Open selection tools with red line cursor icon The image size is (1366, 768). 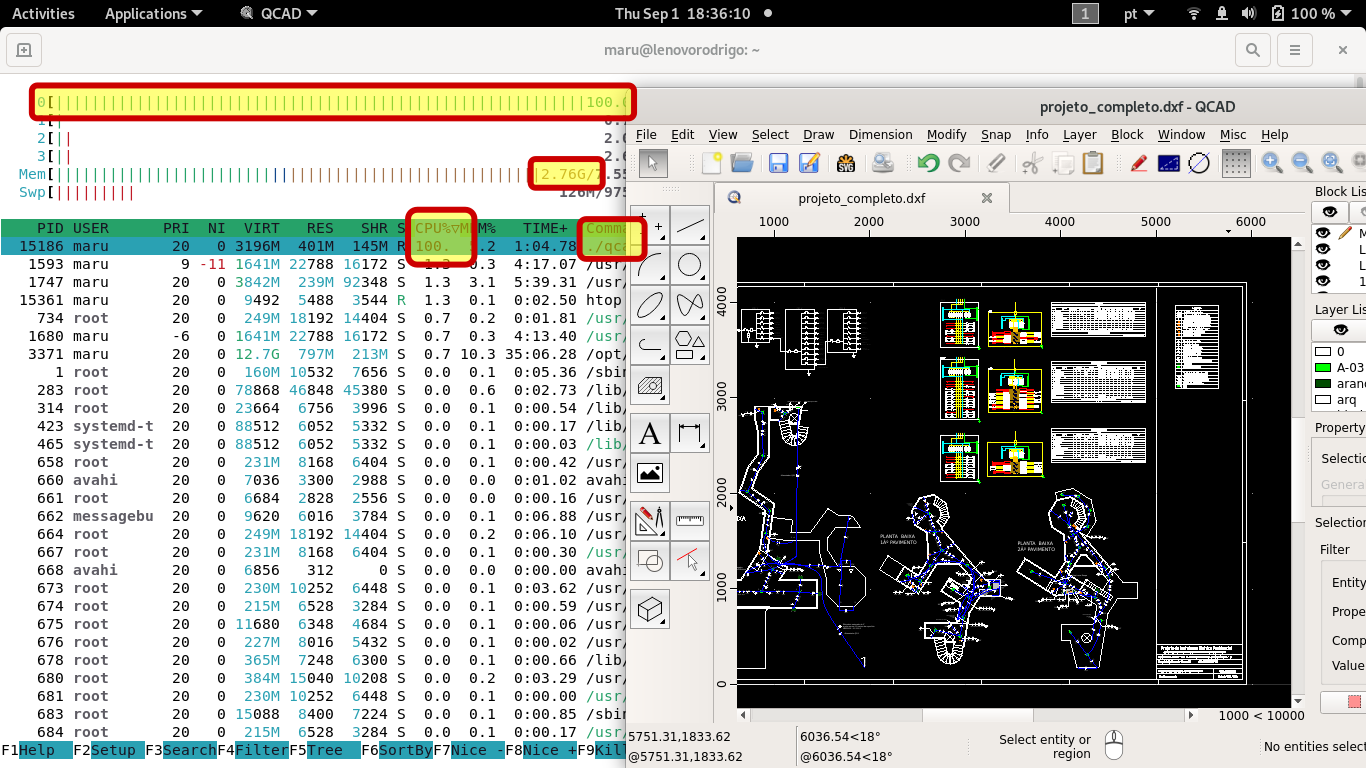690,561
